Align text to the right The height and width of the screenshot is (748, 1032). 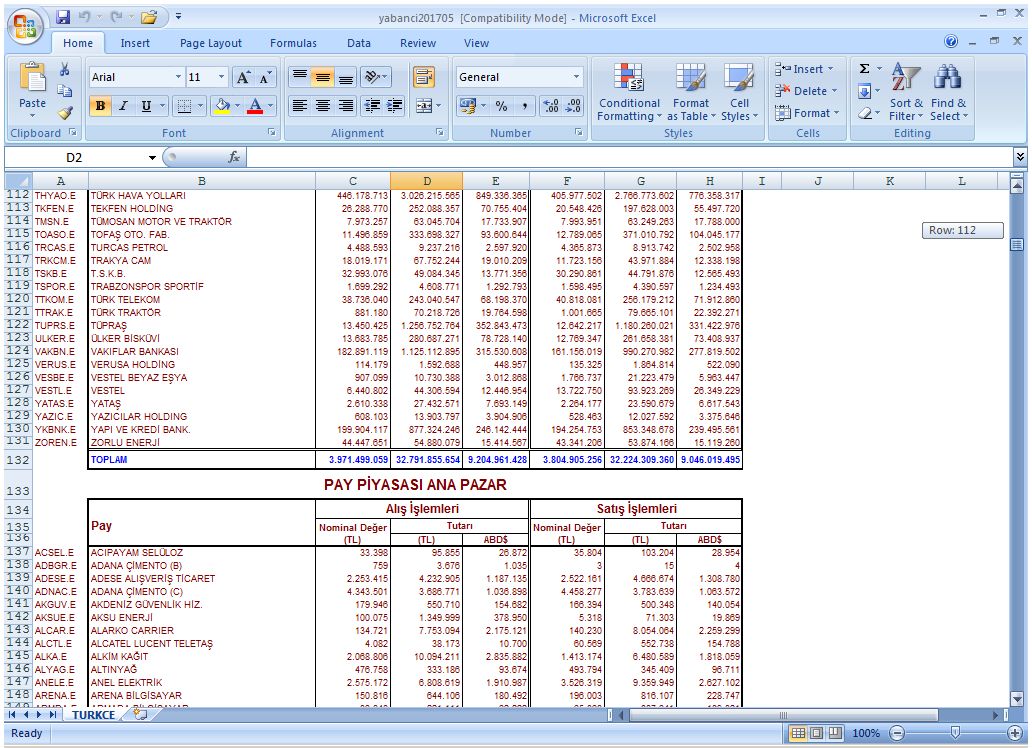tap(346, 105)
